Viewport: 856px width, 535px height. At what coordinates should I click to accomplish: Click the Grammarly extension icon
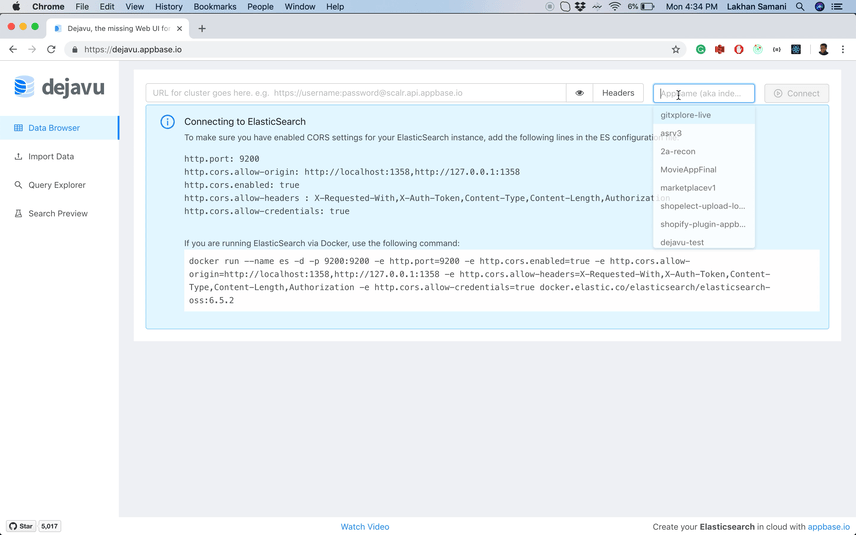[x=700, y=50]
